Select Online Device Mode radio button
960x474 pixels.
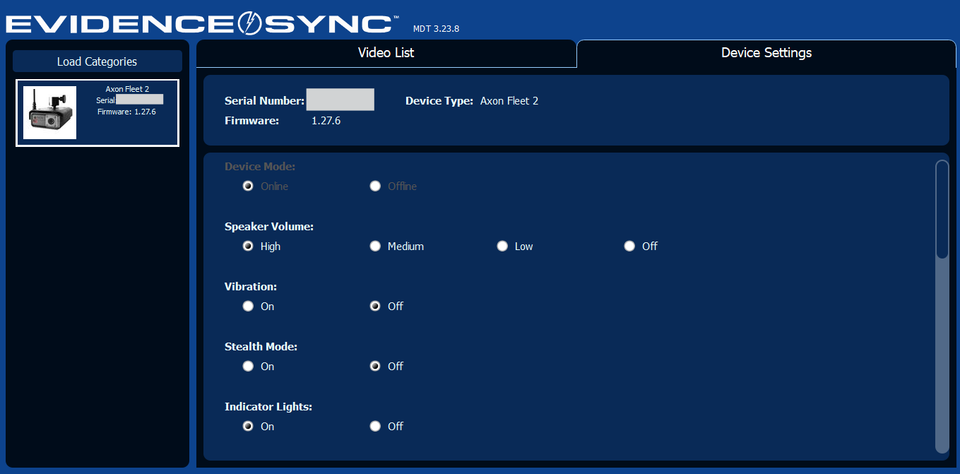pyautogui.click(x=248, y=186)
